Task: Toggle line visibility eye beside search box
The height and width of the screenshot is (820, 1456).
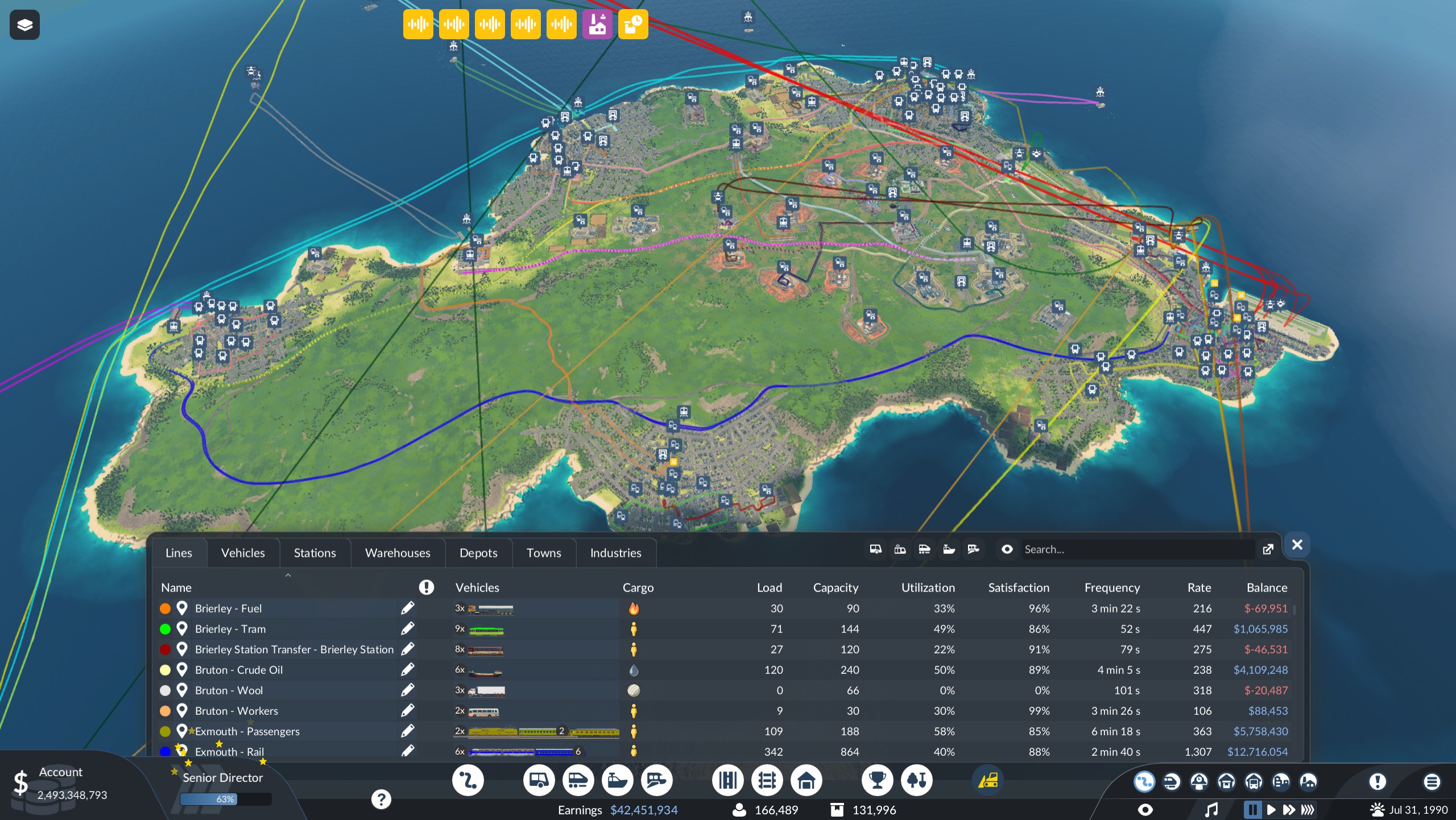Action: [1007, 549]
